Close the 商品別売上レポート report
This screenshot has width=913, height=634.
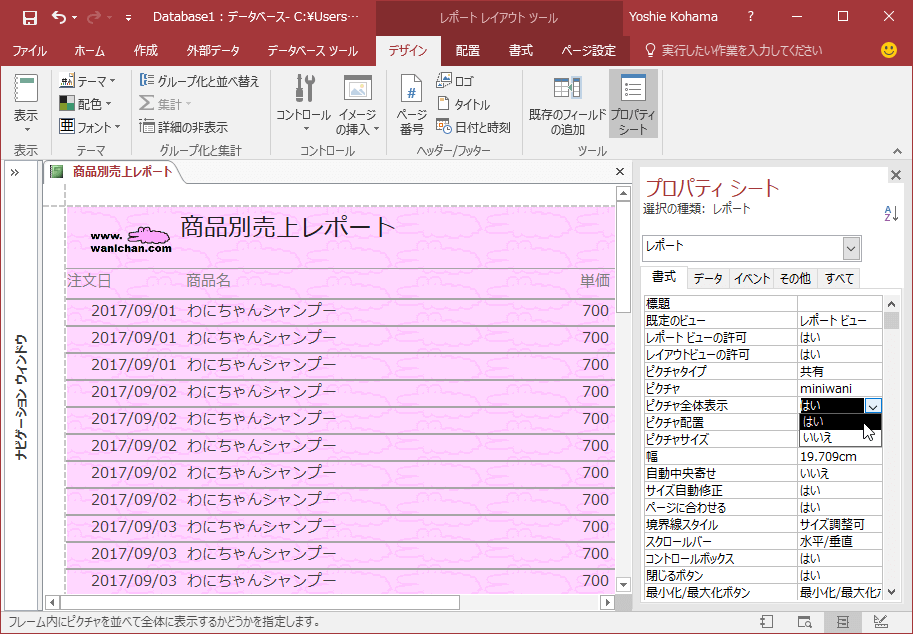[x=620, y=171]
